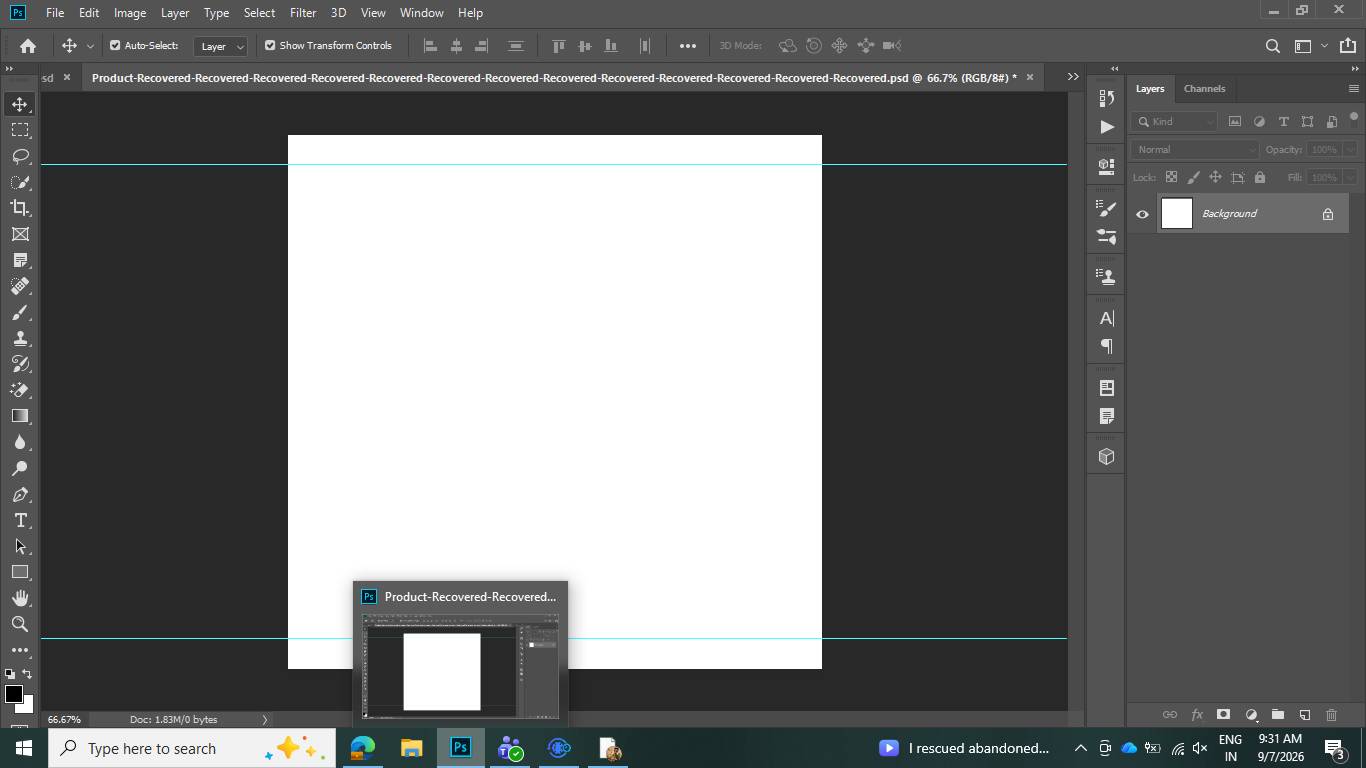This screenshot has width=1366, height=768.
Task: Toggle the Auto-Select checkbox
Action: tap(115, 46)
